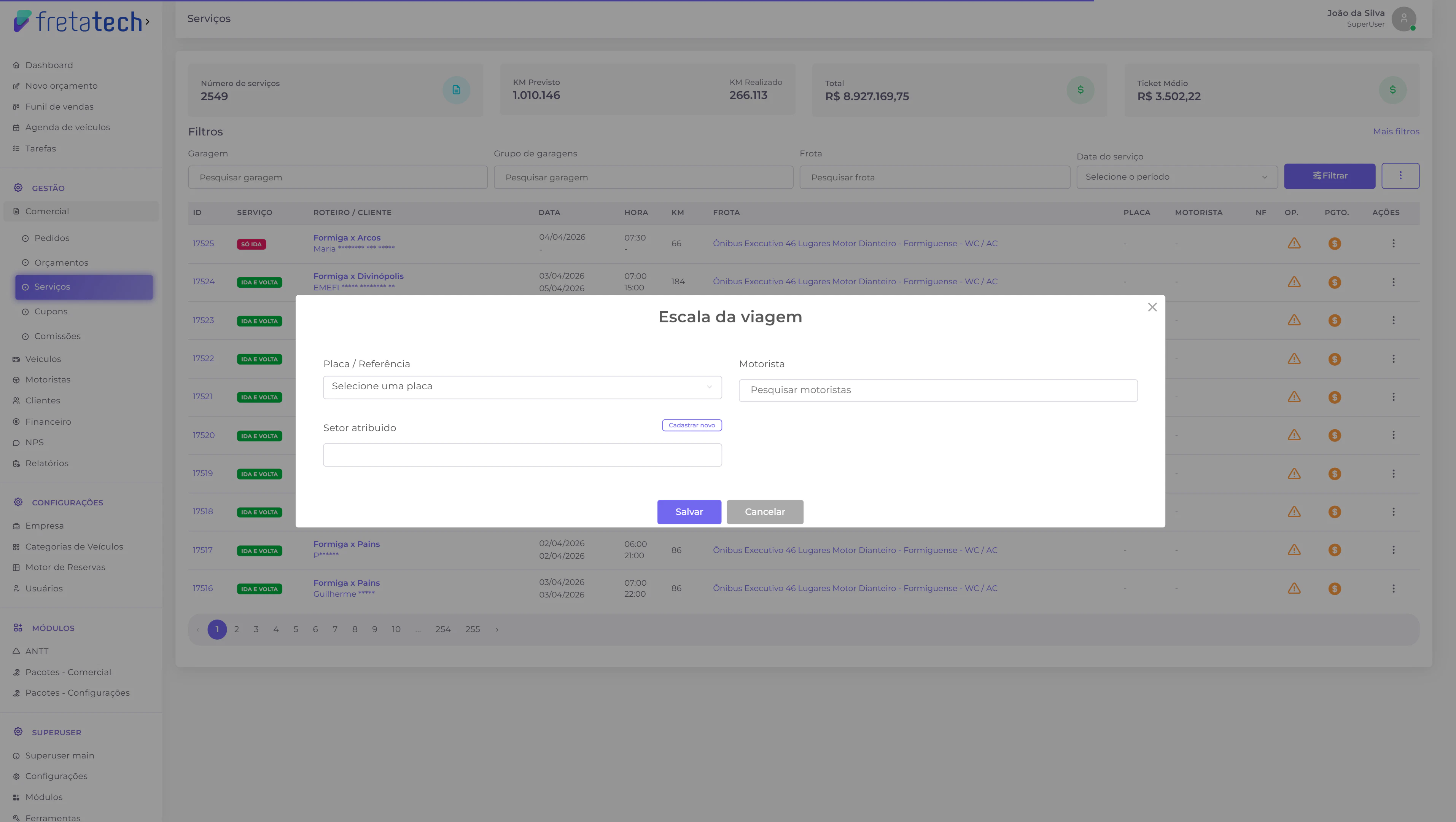Open the user profile avatar for João da Silva
Viewport: 1456px width, 822px height.
(1405, 19)
